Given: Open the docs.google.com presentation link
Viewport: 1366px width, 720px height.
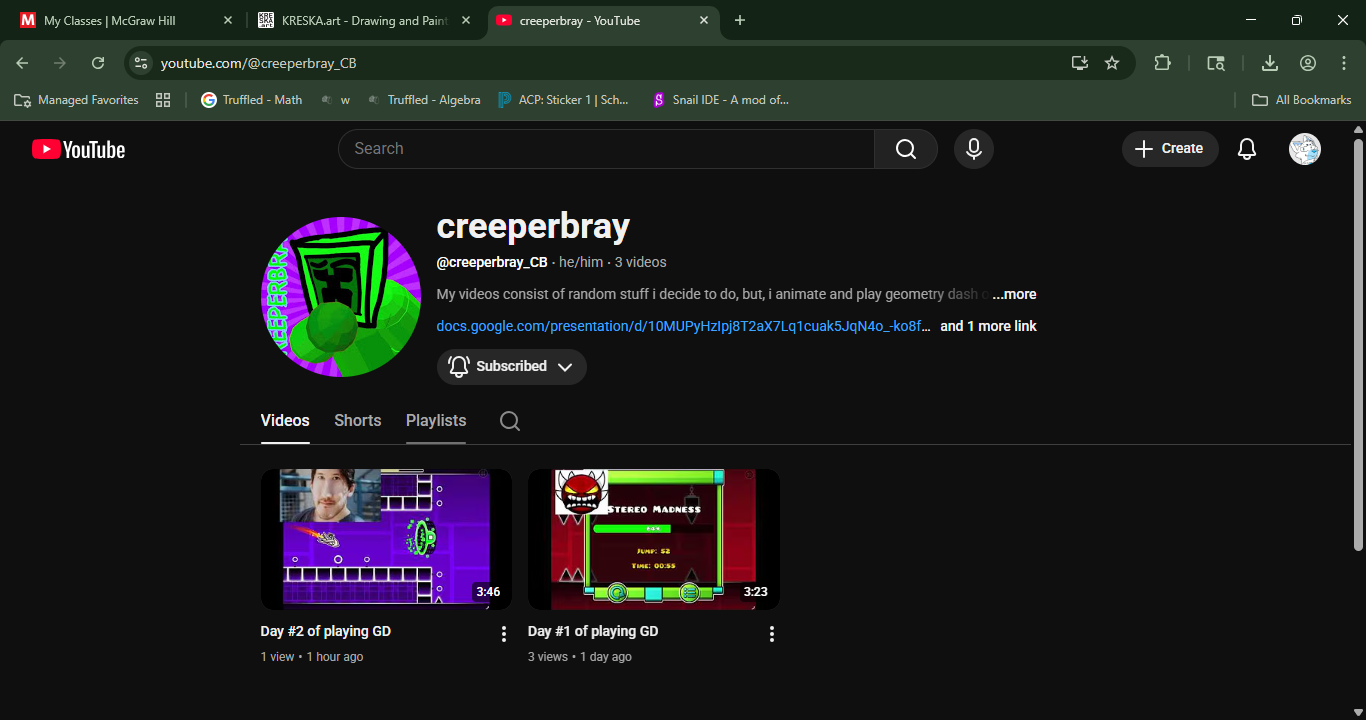Looking at the screenshot, I should click(683, 326).
